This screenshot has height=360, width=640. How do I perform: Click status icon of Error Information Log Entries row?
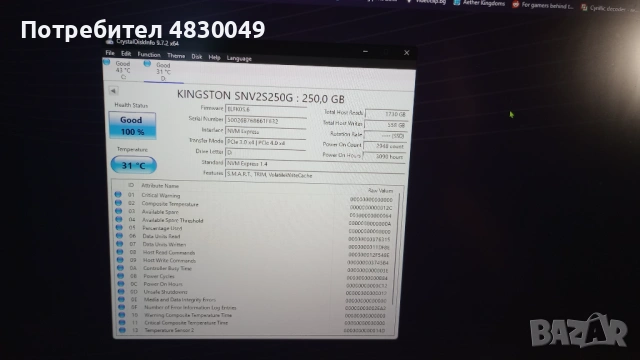[122, 307]
